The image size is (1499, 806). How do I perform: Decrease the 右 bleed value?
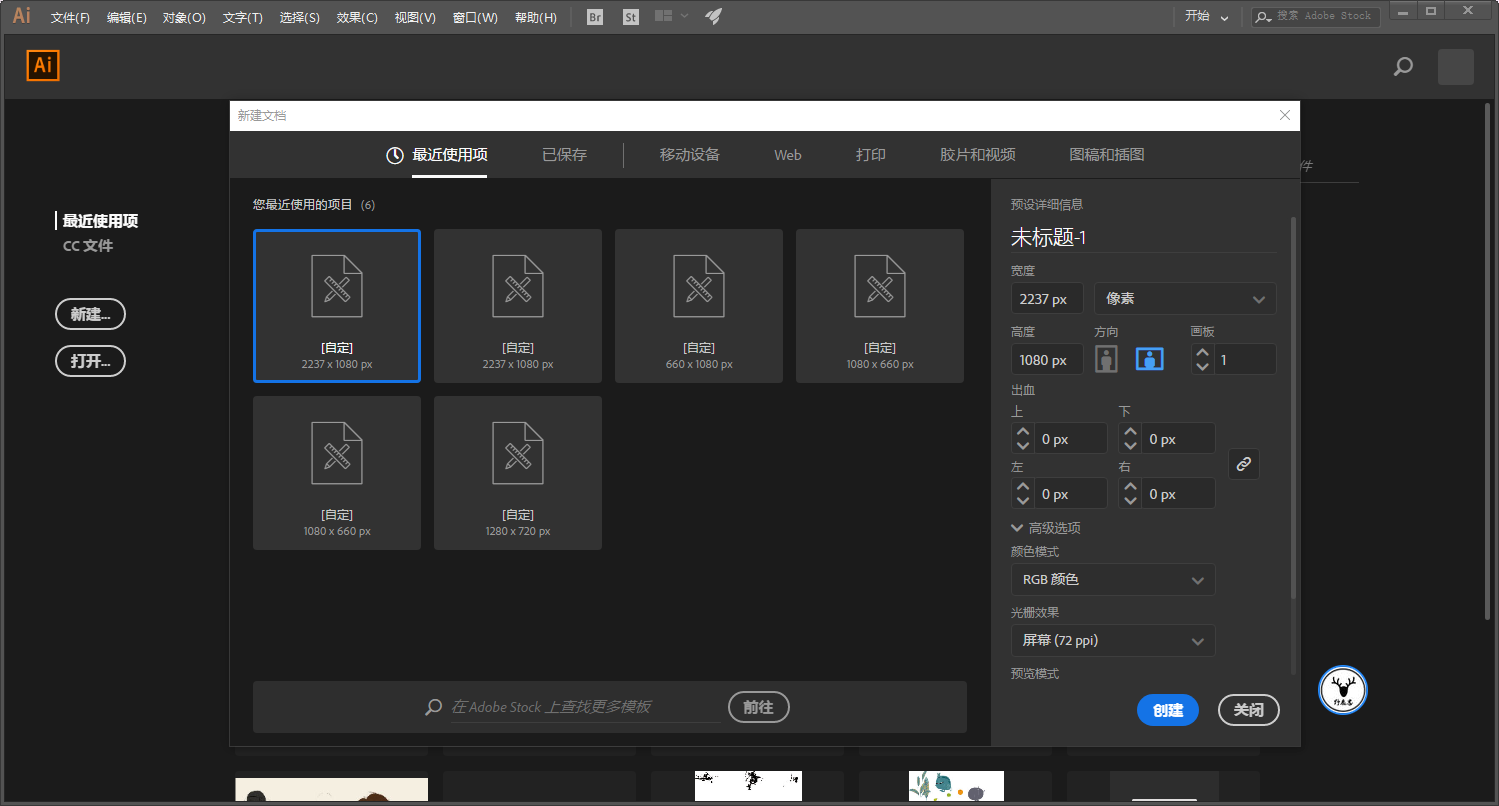(x=1130, y=501)
